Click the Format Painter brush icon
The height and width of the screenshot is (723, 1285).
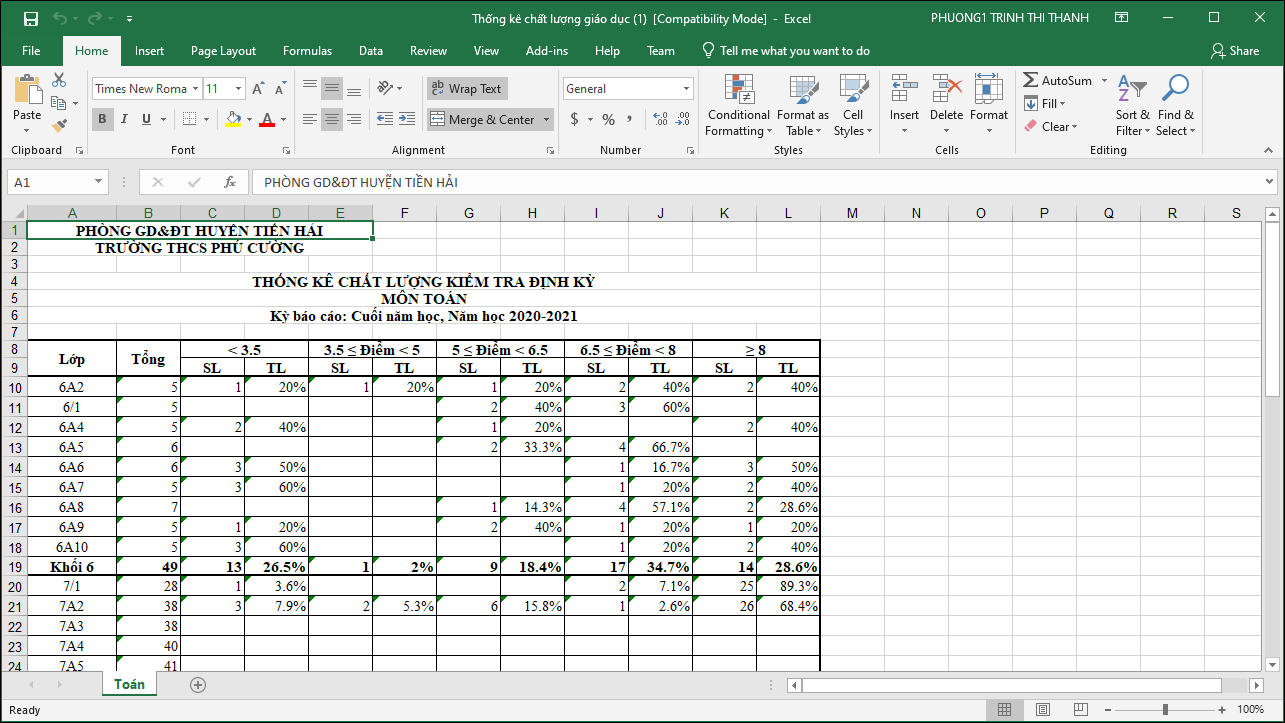59,126
